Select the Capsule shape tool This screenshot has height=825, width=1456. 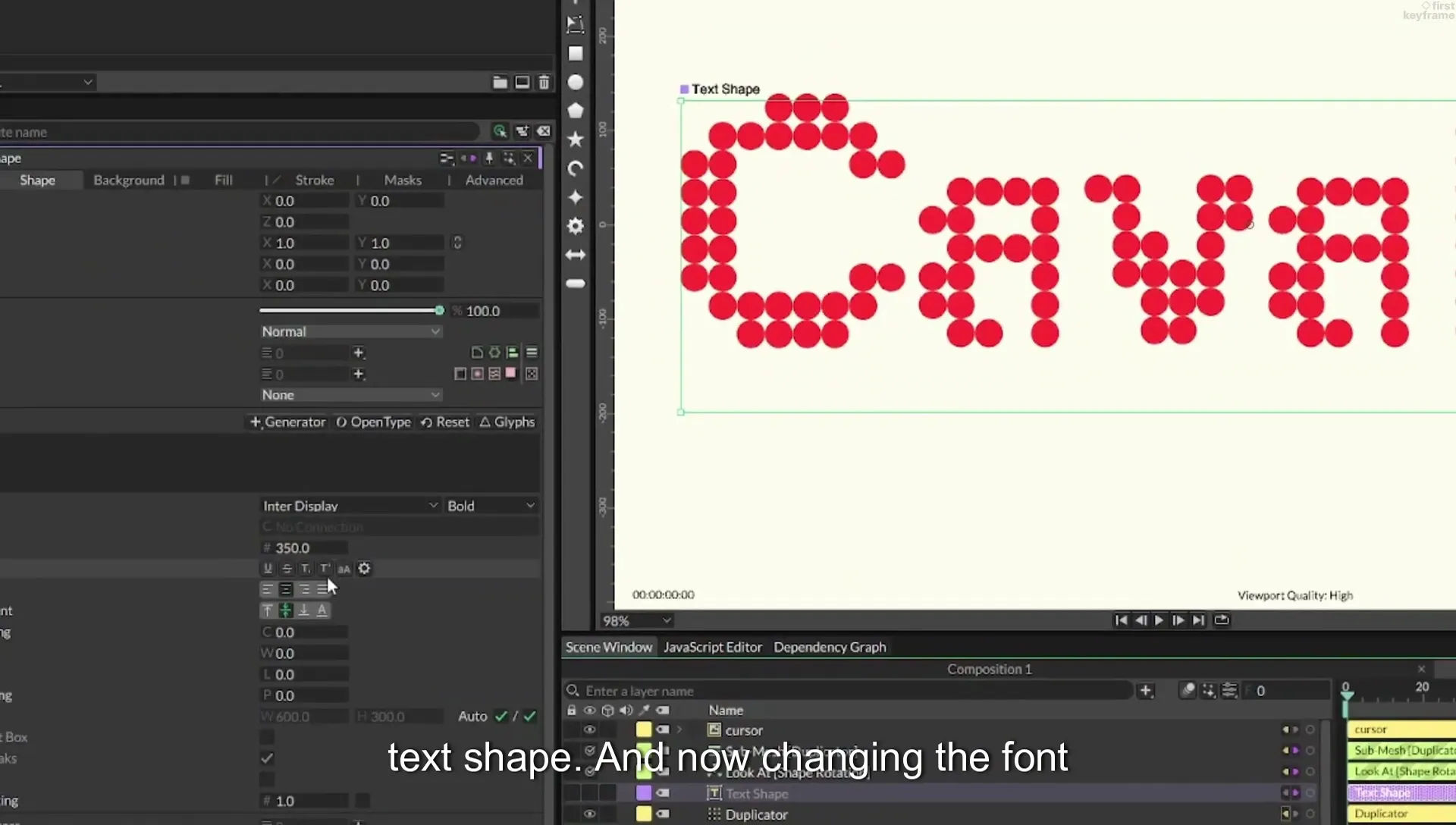[576, 284]
